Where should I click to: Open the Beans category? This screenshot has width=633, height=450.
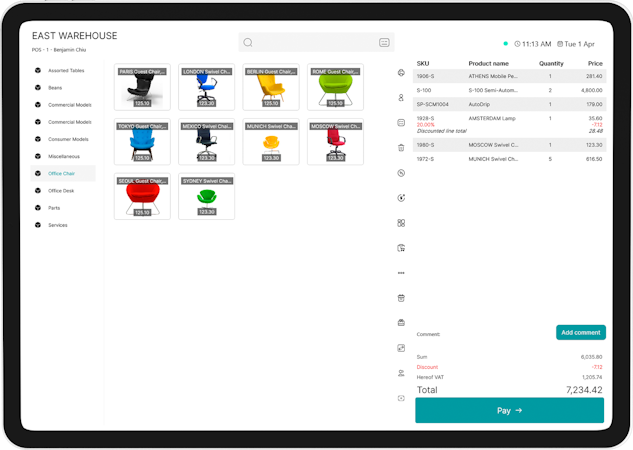pos(63,88)
